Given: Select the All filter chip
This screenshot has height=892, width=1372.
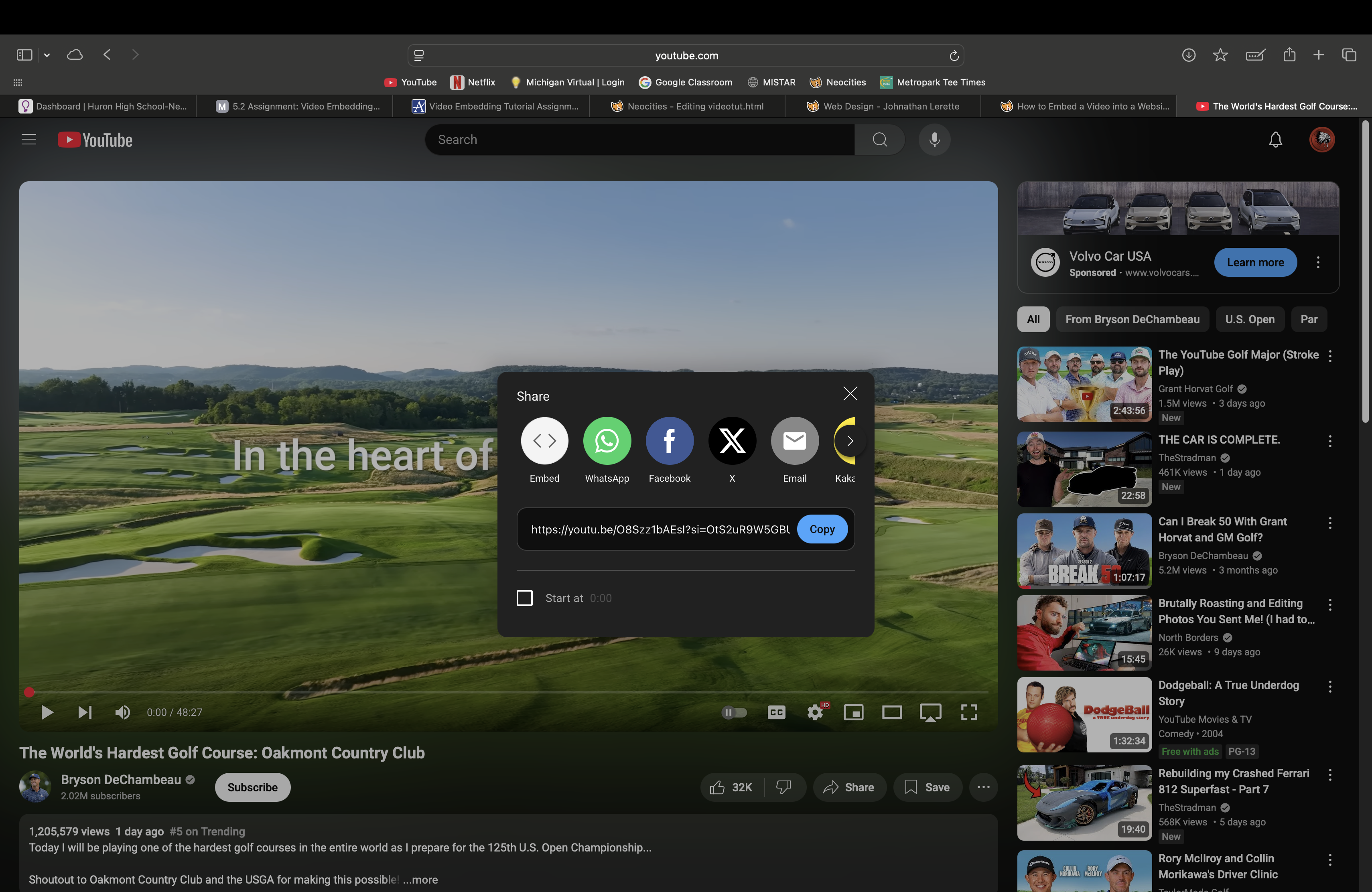Looking at the screenshot, I should [x=1033, y=319].
